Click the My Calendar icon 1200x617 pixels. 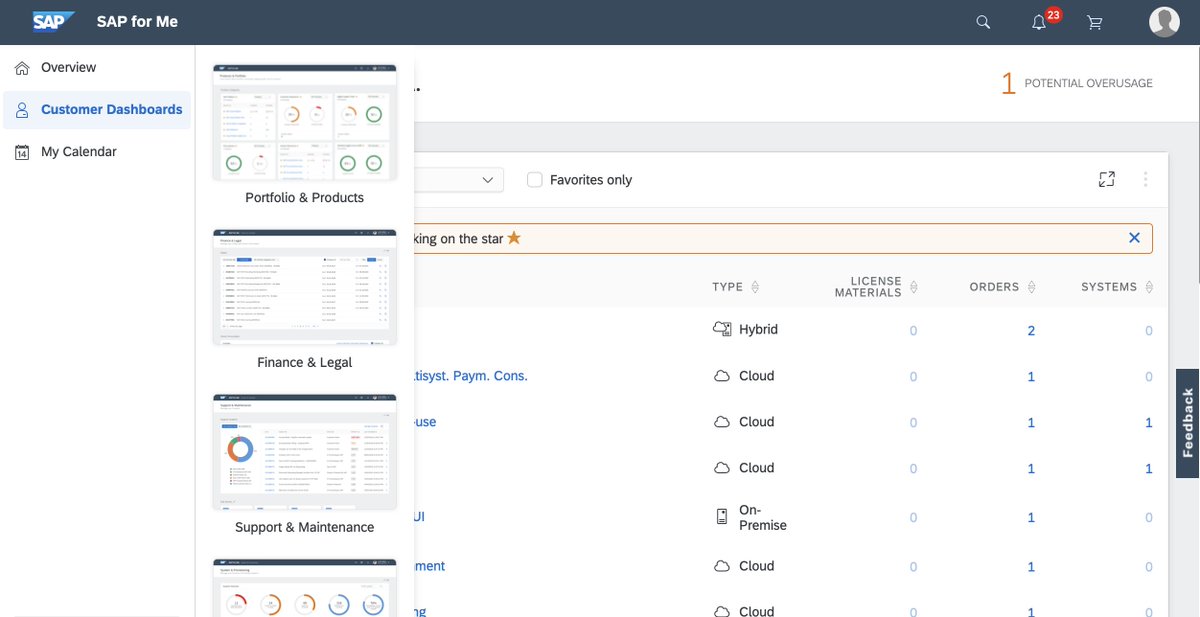point(22,152)
